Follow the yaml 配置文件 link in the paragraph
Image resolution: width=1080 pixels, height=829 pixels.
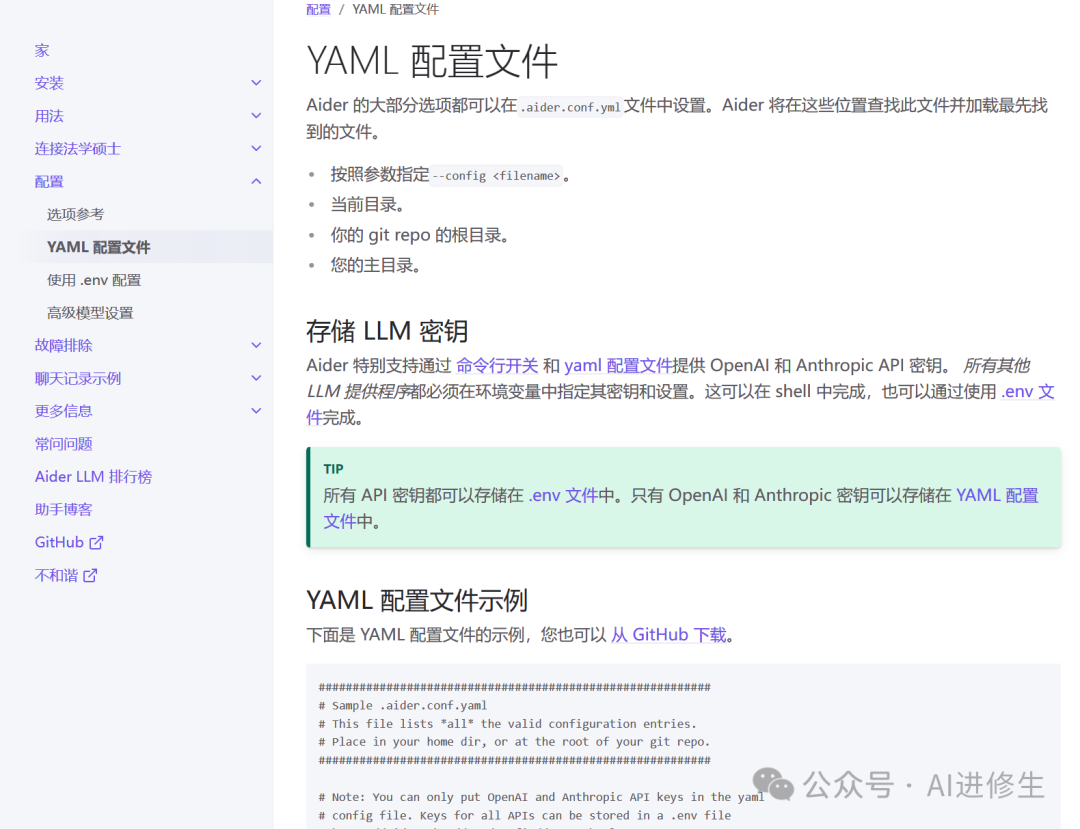tap(618, 366)
